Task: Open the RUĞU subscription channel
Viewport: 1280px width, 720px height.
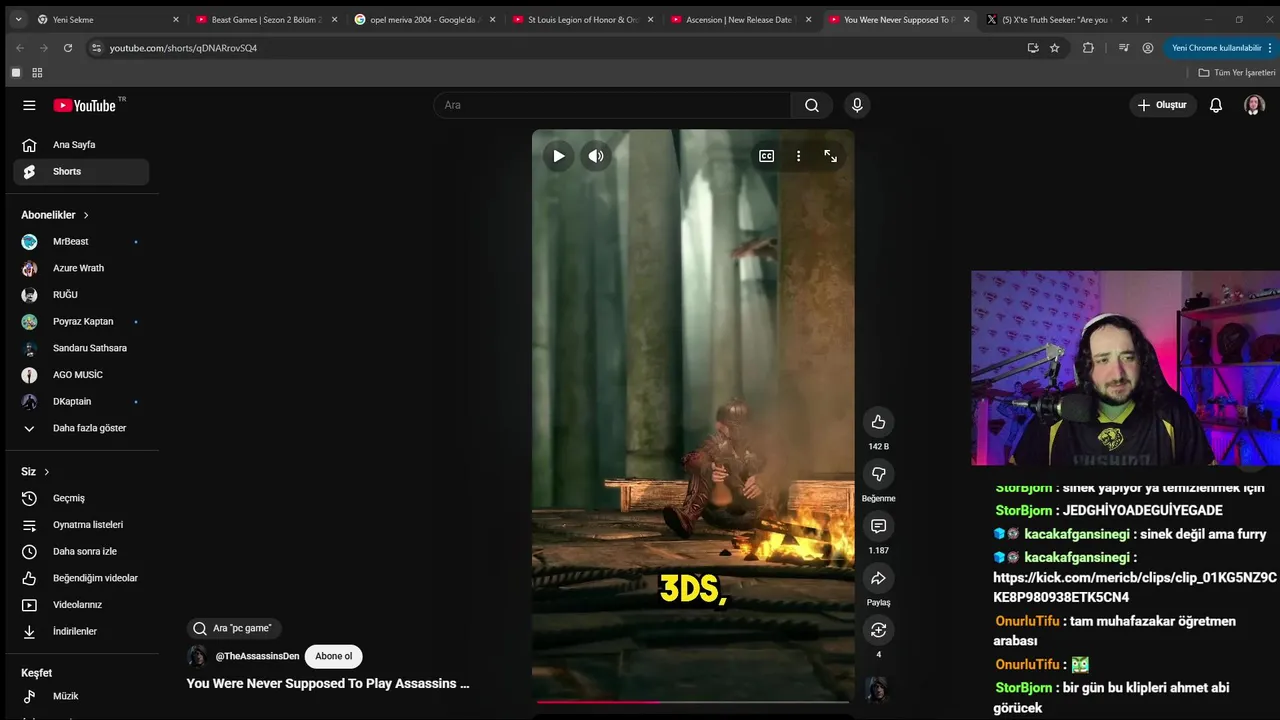Action: click(x=81, y=295)
